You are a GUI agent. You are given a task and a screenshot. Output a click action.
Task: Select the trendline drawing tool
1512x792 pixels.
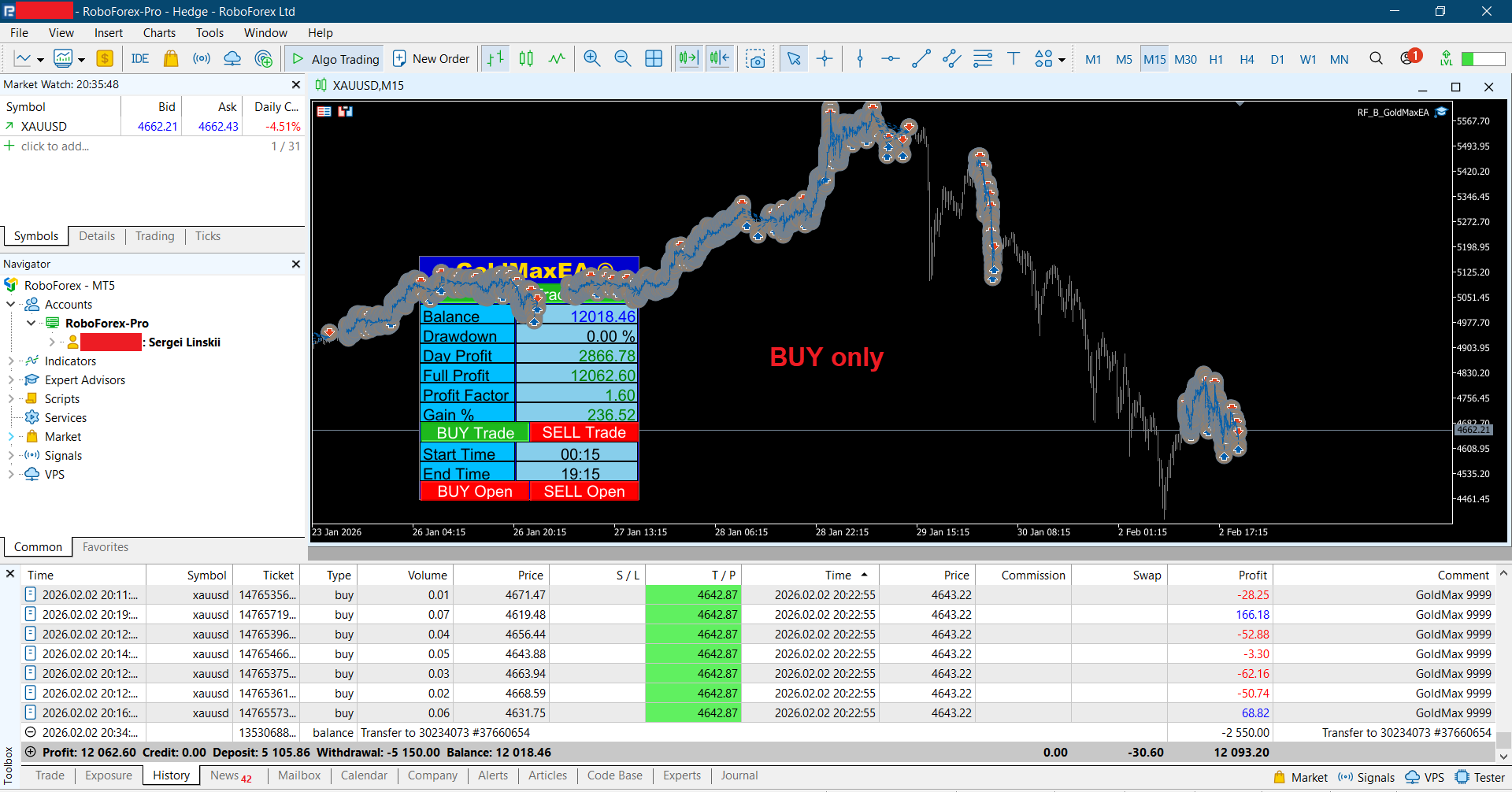[x=921, y=59]
